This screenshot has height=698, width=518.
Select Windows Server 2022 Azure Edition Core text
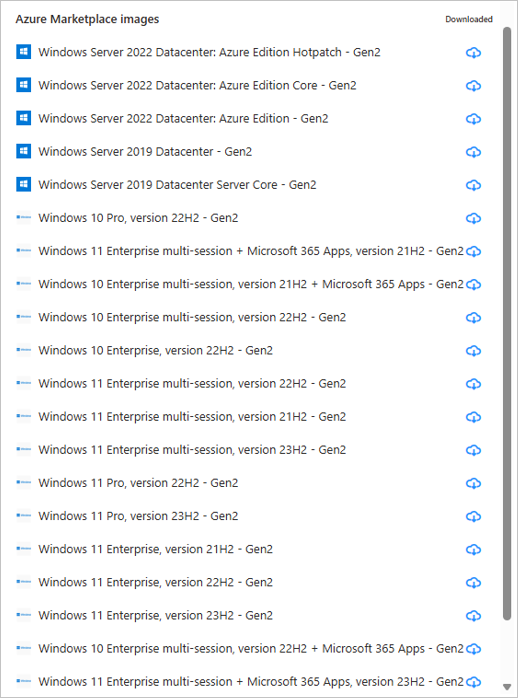coord(197,85)
